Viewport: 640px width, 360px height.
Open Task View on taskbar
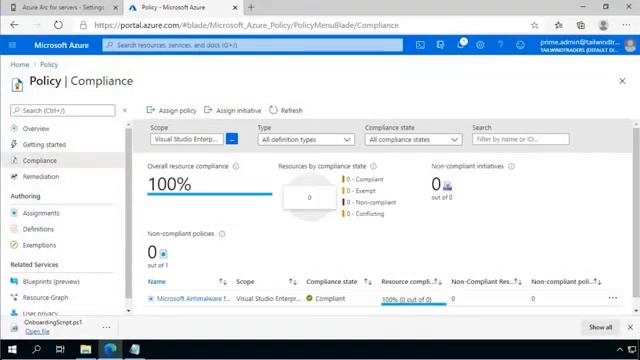60,349
